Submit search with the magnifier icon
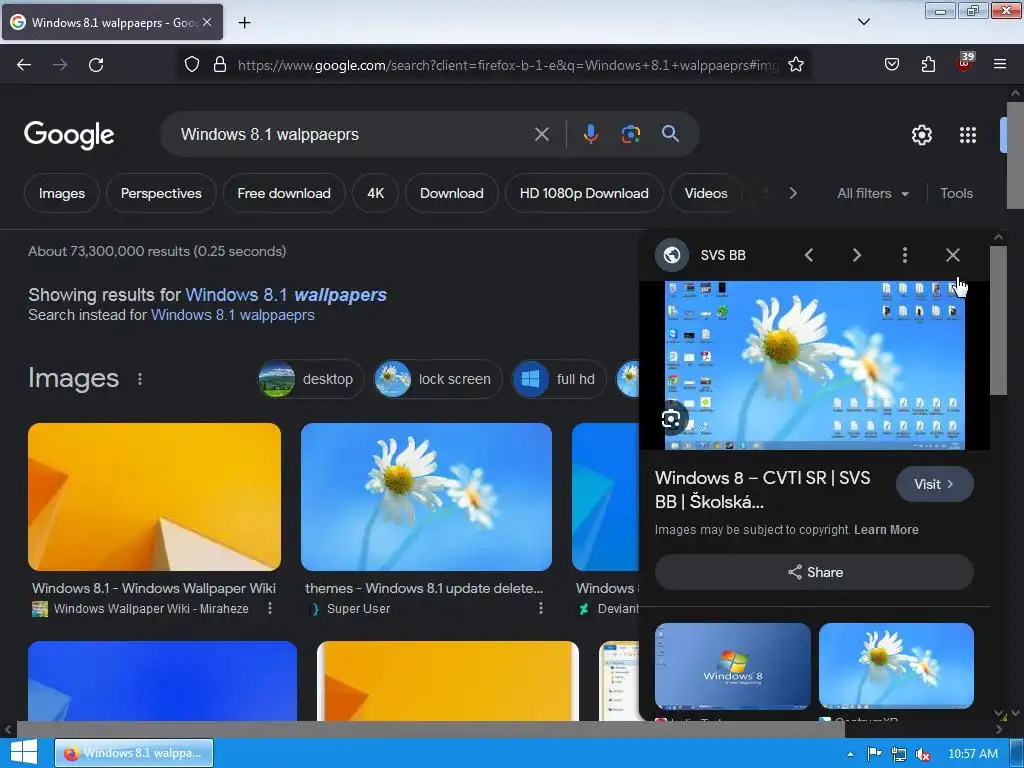1024x768 pixels. [x=670, y=134]
